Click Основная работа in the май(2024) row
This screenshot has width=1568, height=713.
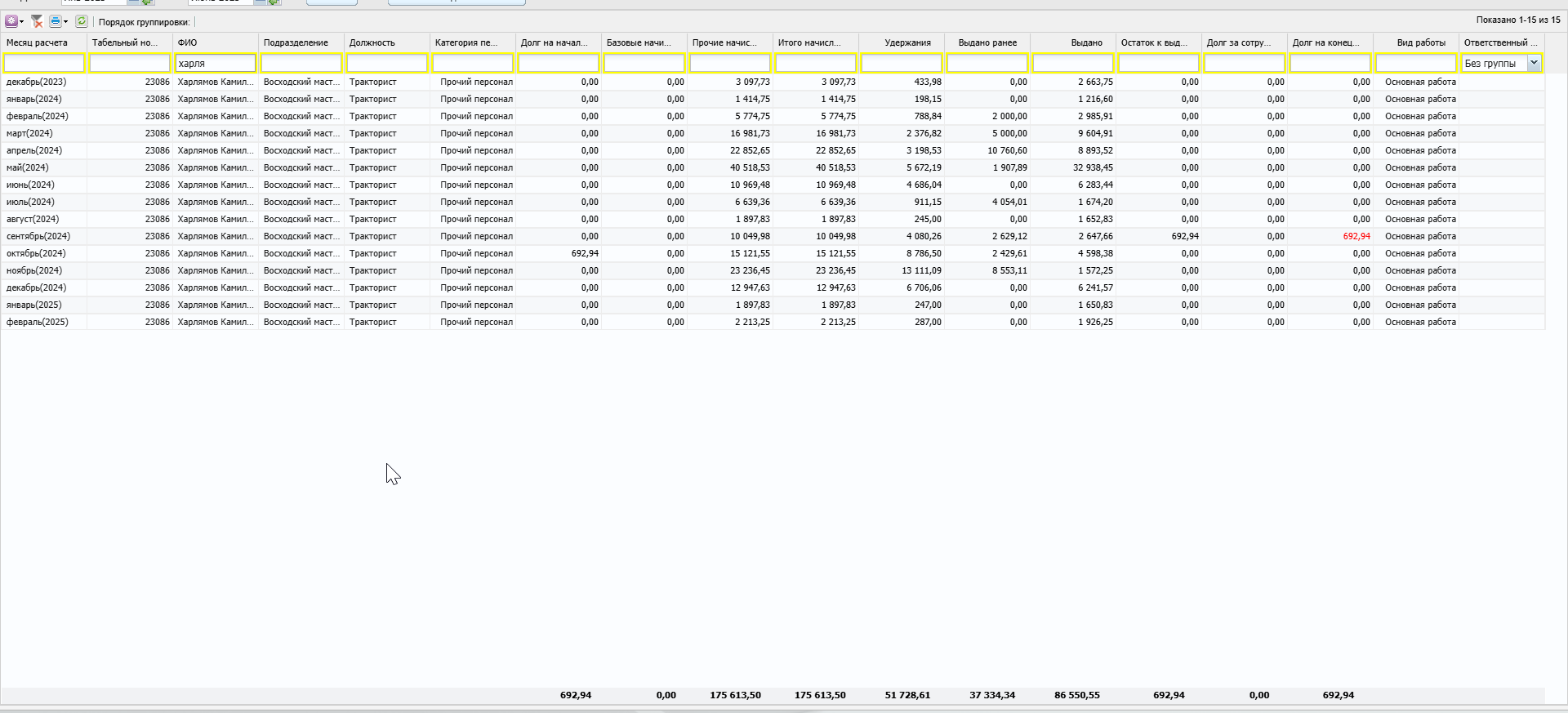click(1420, 167)
